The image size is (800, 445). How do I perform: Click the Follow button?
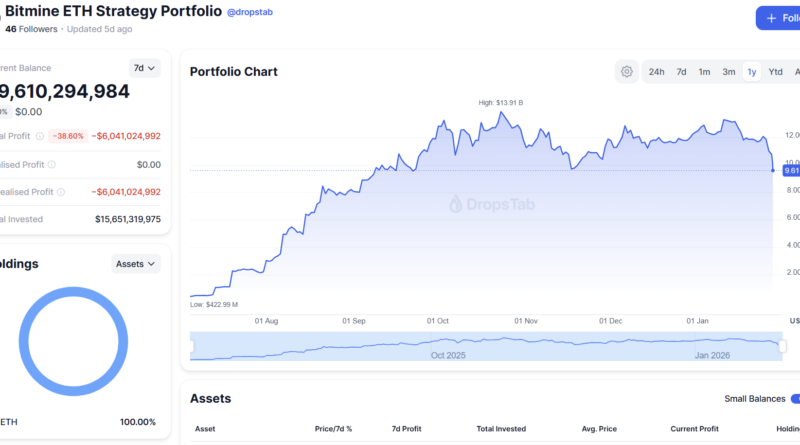pos(778,18)
